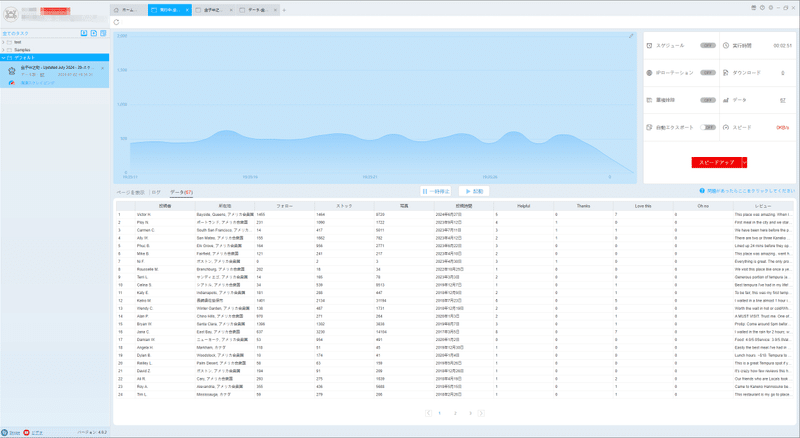Image resolution: width=800 pixels, height=438 pixels.
Task: Click the 一時停止 pause button
Action: point(436,191)
